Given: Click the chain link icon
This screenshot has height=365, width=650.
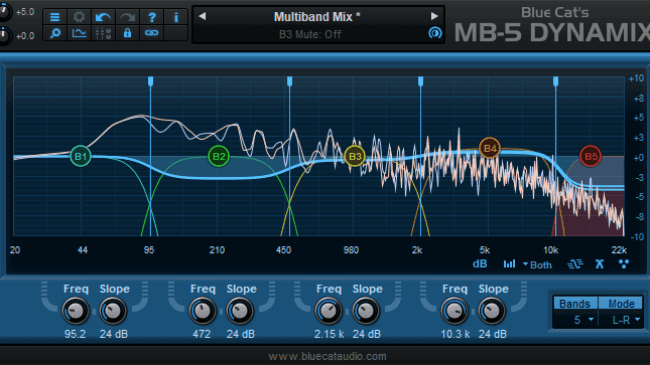Looking at the screenshot, I should coord(152,33).
